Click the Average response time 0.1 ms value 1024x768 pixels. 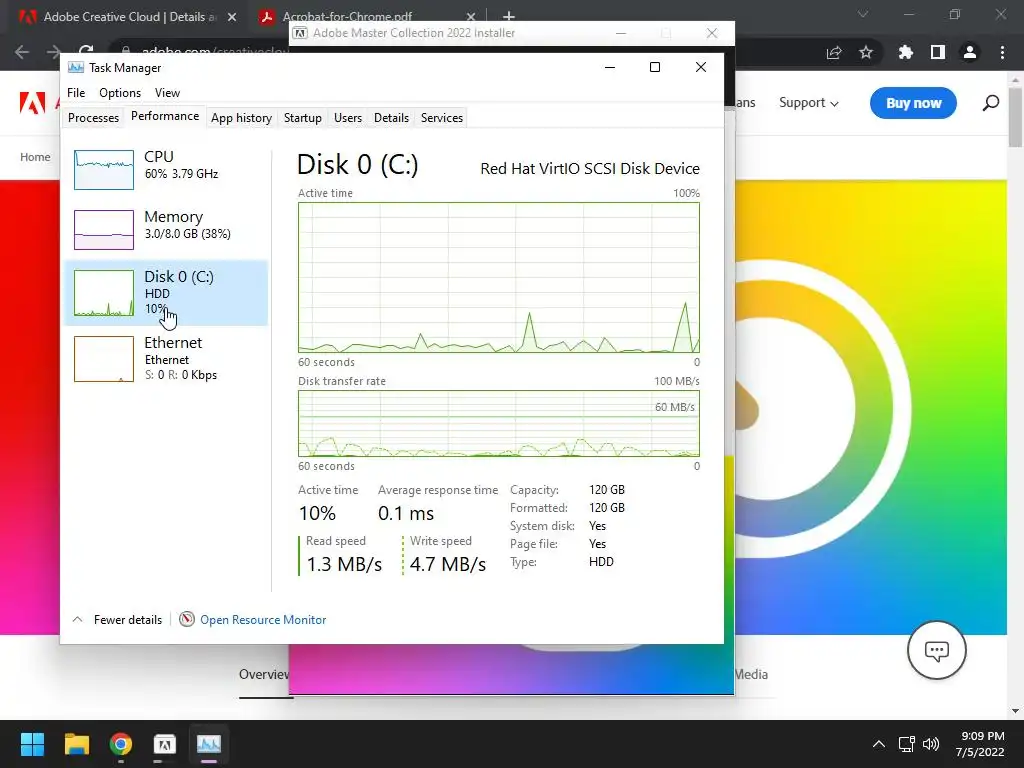(406, 513)
